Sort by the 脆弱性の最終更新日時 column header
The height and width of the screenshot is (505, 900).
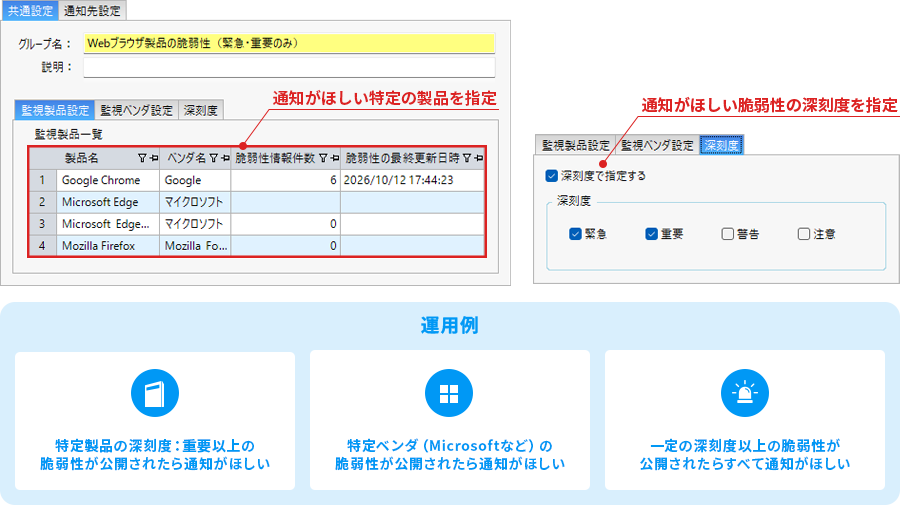tap(402, 158)
